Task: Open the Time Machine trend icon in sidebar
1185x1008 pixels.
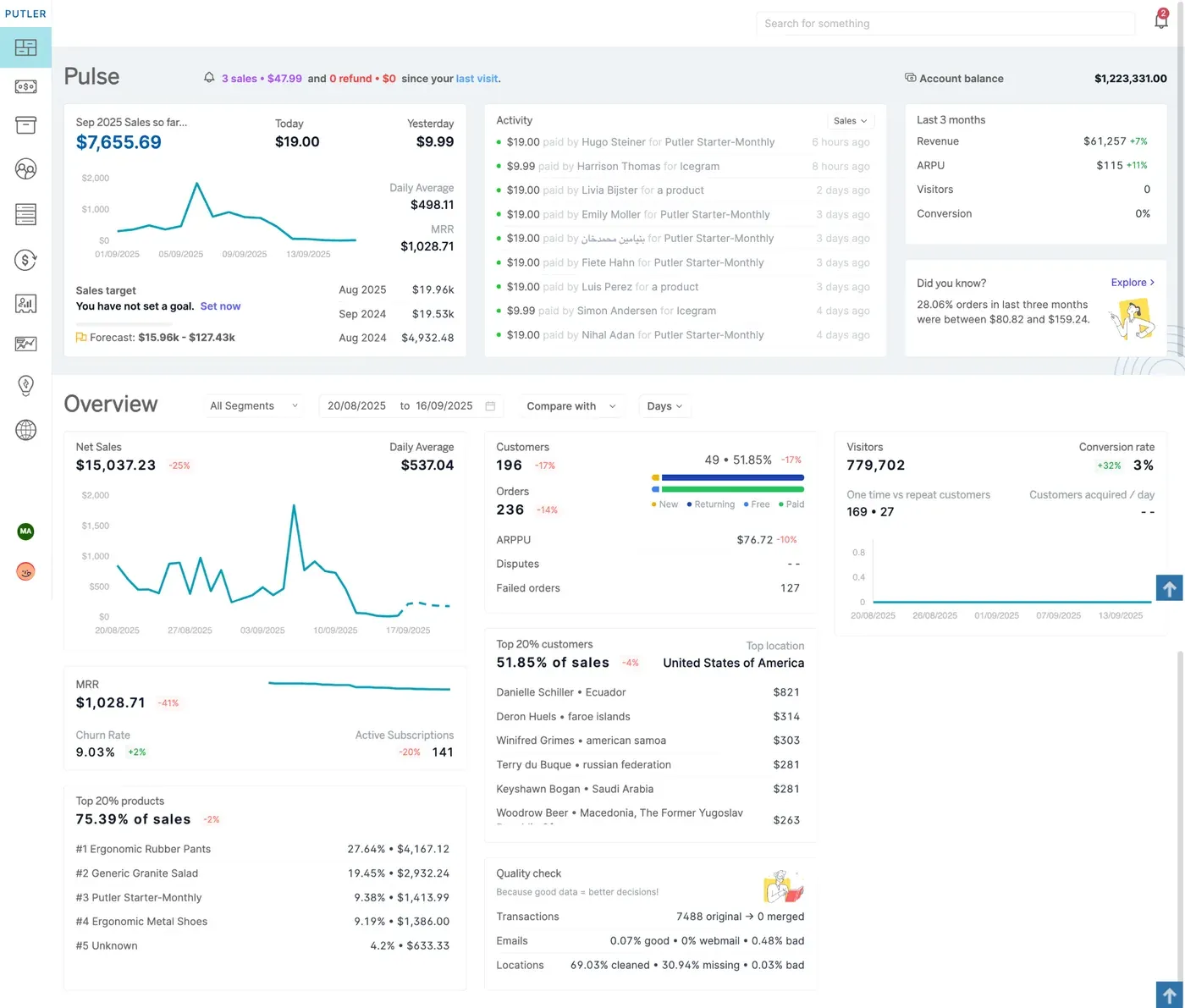Action: tap(25, 344)
